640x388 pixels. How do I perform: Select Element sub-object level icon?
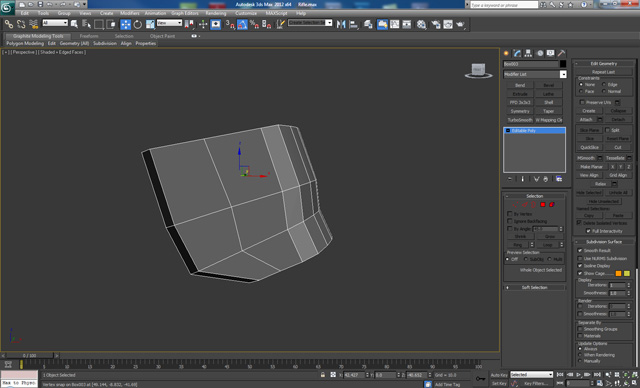[x=552, y=204]
